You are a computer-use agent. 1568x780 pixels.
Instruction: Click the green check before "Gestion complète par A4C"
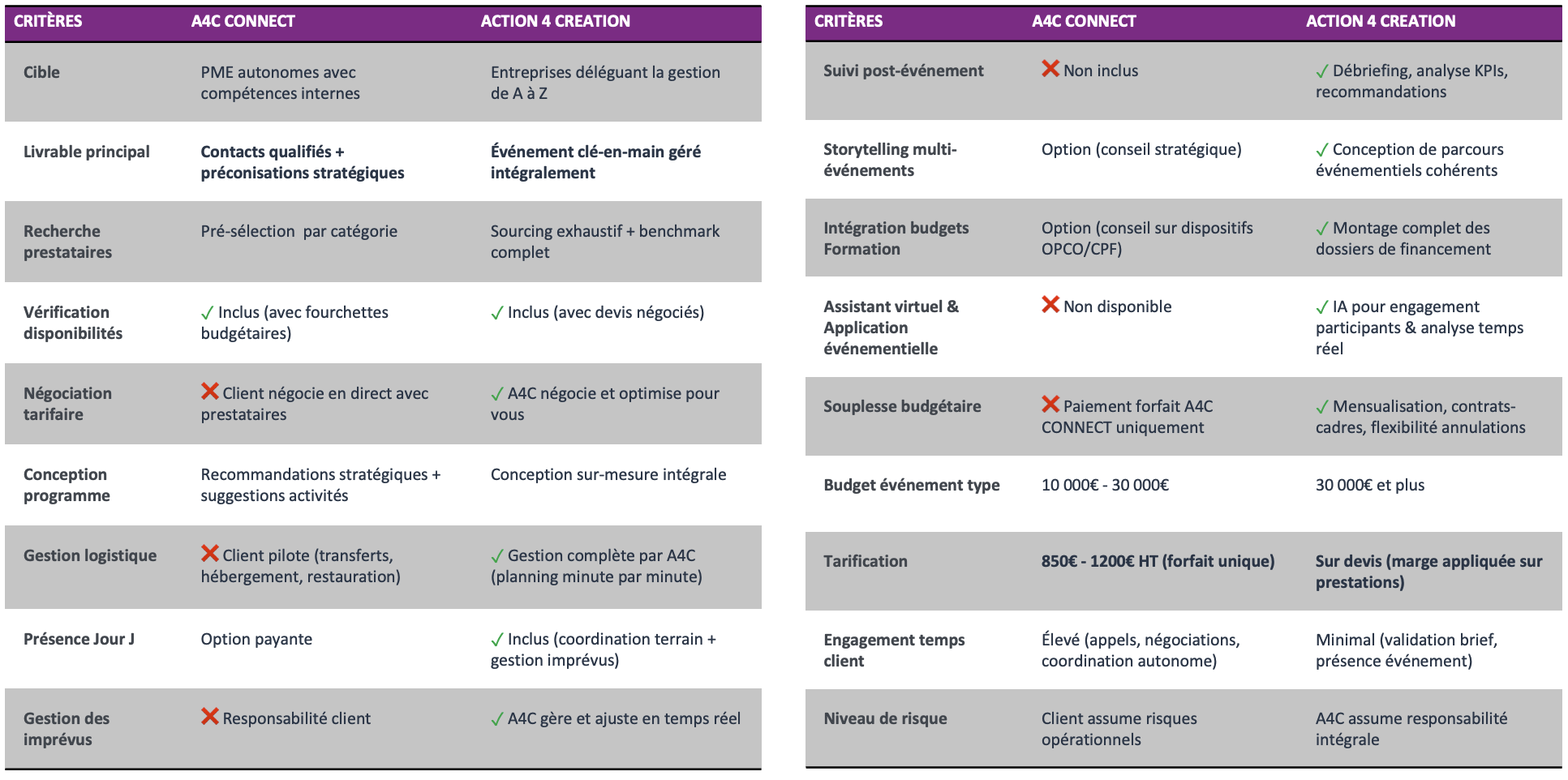(x=497, y=556)
